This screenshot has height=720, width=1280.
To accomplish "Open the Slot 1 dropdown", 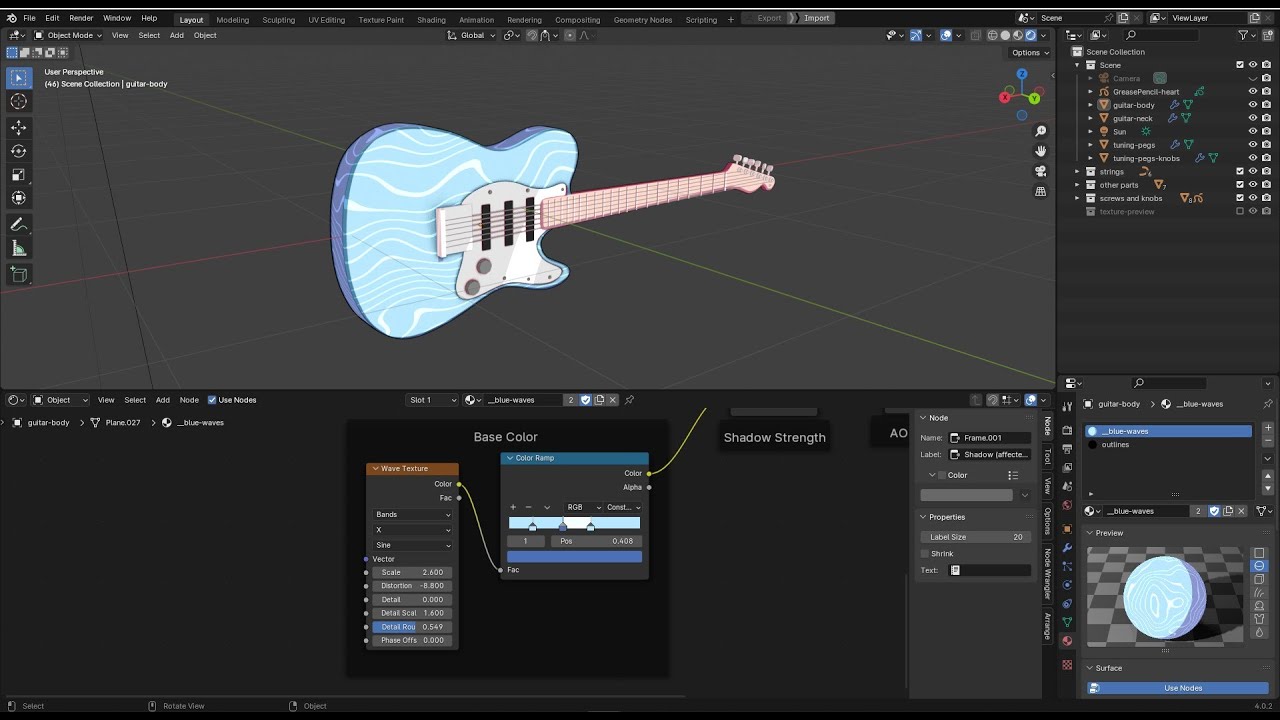I will click(x=432, y=400).
